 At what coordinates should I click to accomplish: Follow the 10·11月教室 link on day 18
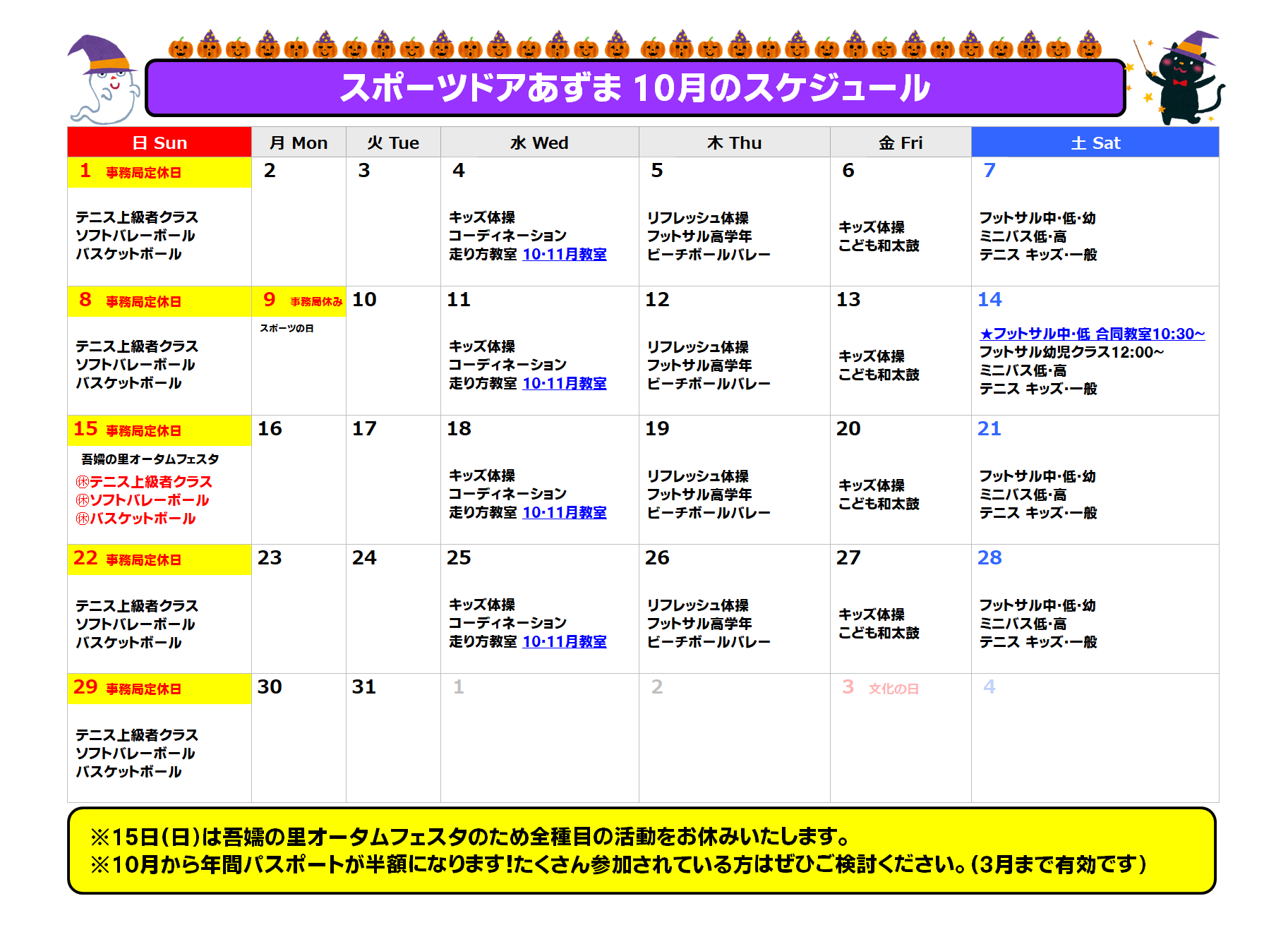564,512
